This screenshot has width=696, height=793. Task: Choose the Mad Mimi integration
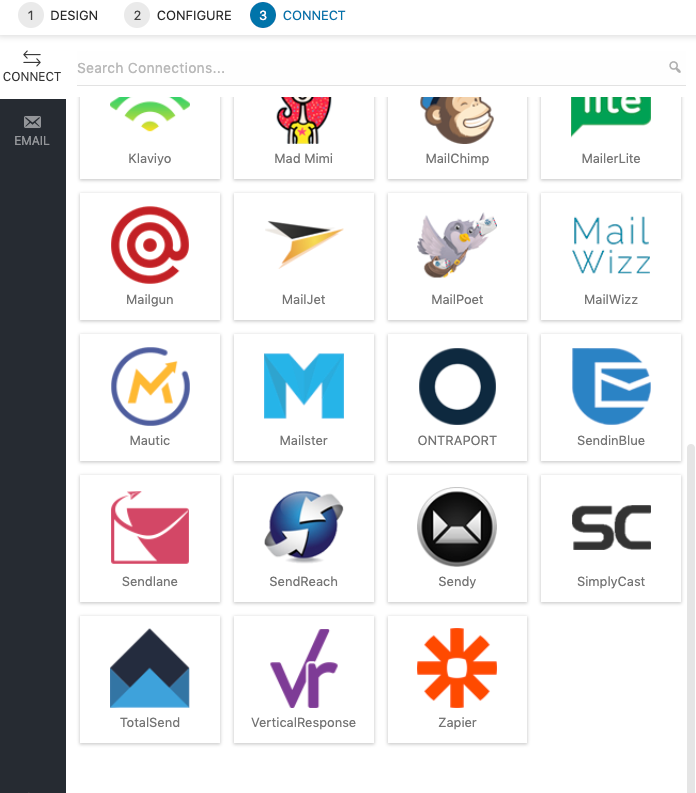(303, 138)
